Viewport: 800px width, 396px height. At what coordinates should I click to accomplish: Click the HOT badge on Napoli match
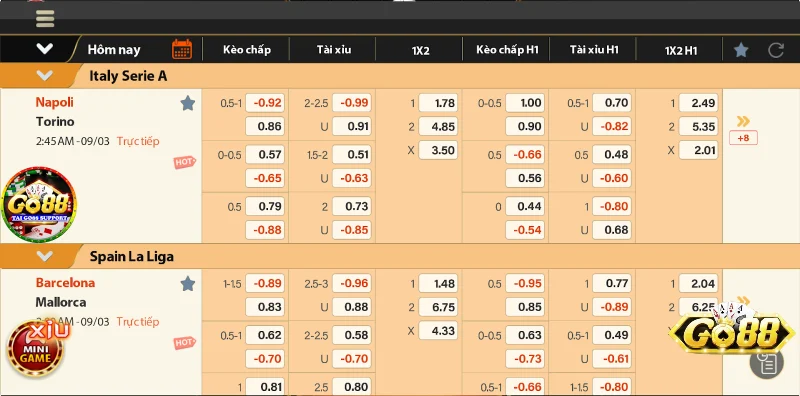click(x=184, y=162)
